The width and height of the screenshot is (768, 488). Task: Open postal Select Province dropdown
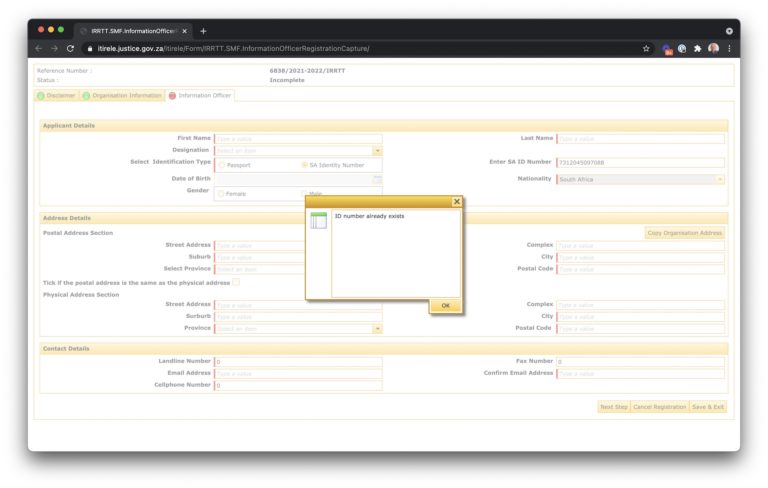(260, 269)
